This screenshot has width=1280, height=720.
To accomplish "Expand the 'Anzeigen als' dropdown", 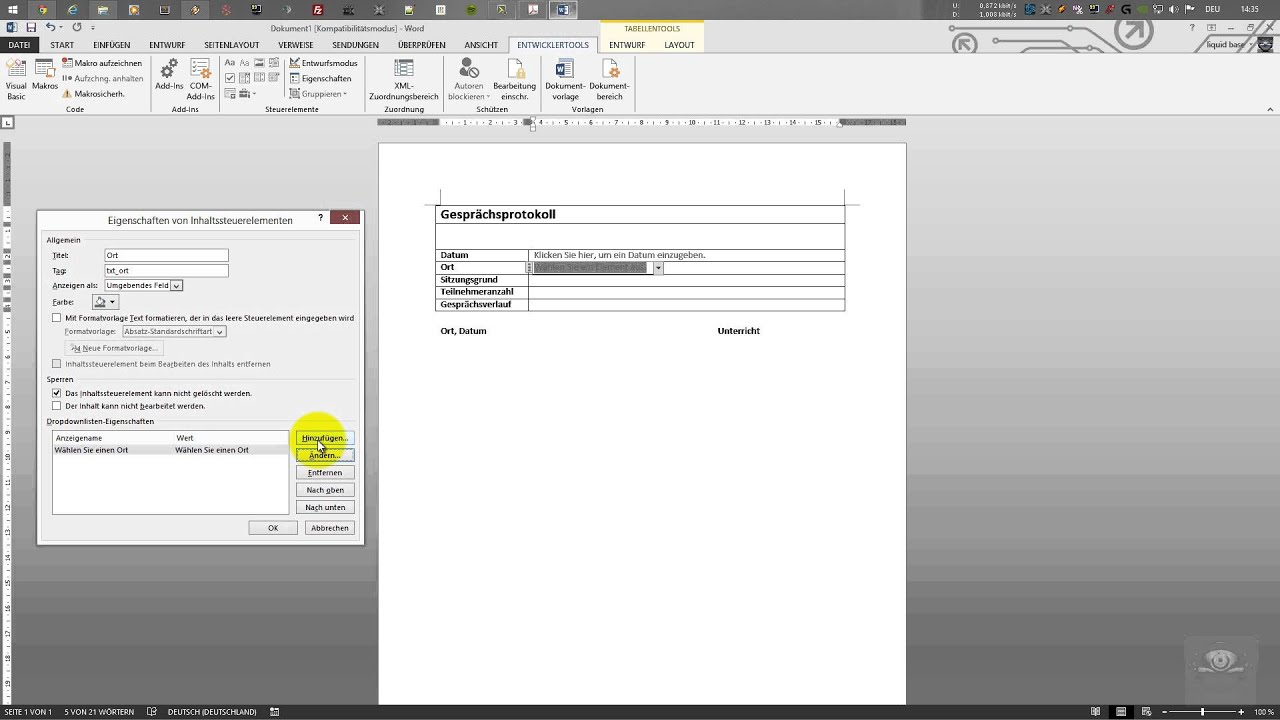I will pyautogui.click(x=176, y=286).
